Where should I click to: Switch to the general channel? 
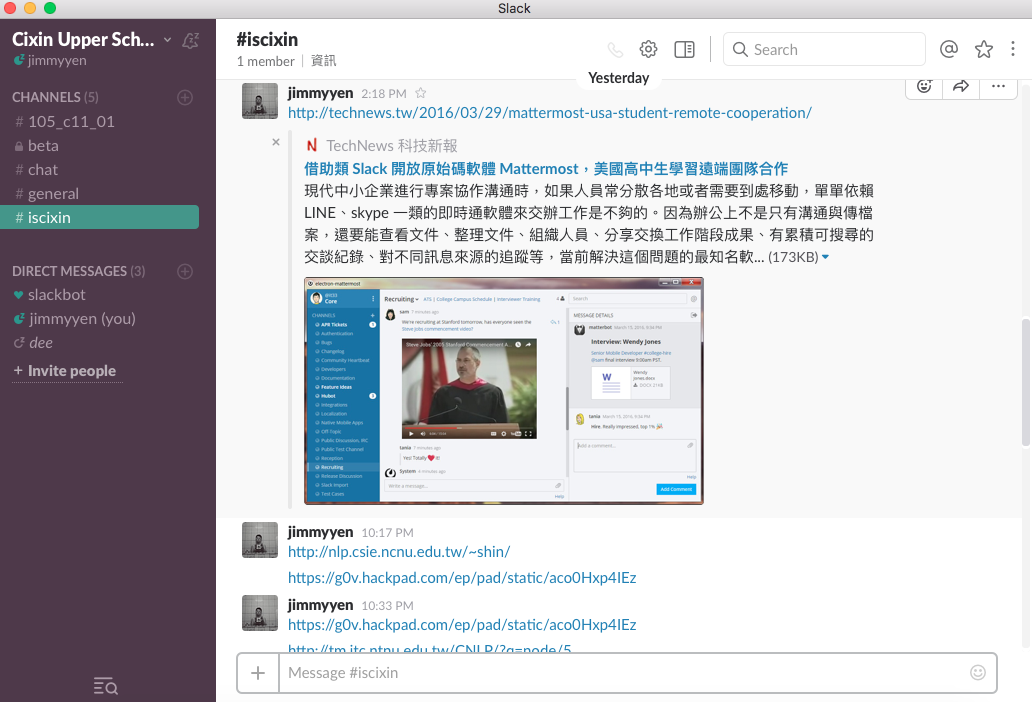click(53, 193)
